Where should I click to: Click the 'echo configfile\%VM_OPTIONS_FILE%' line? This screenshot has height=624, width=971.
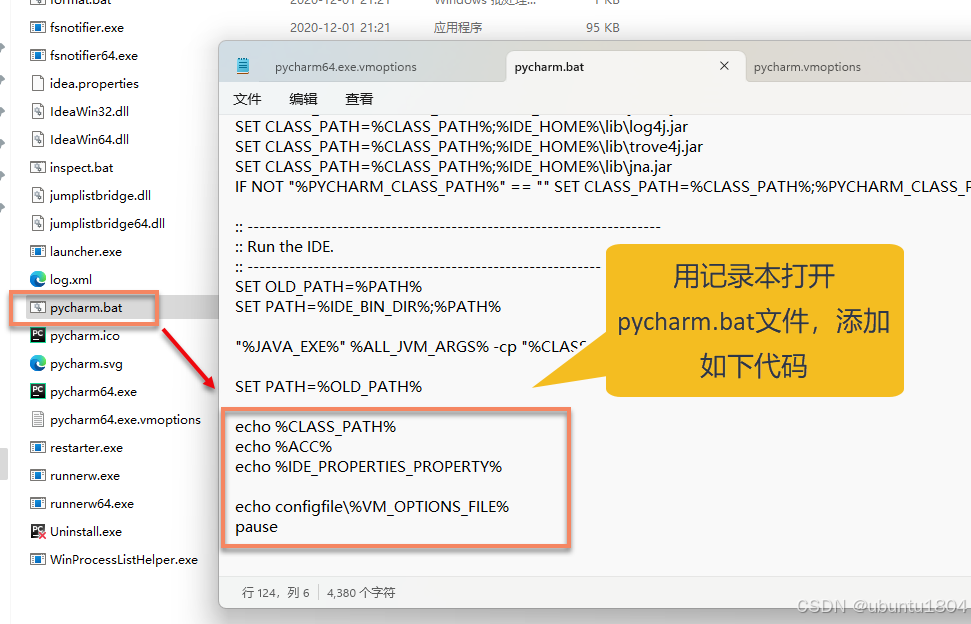[372, 506]
